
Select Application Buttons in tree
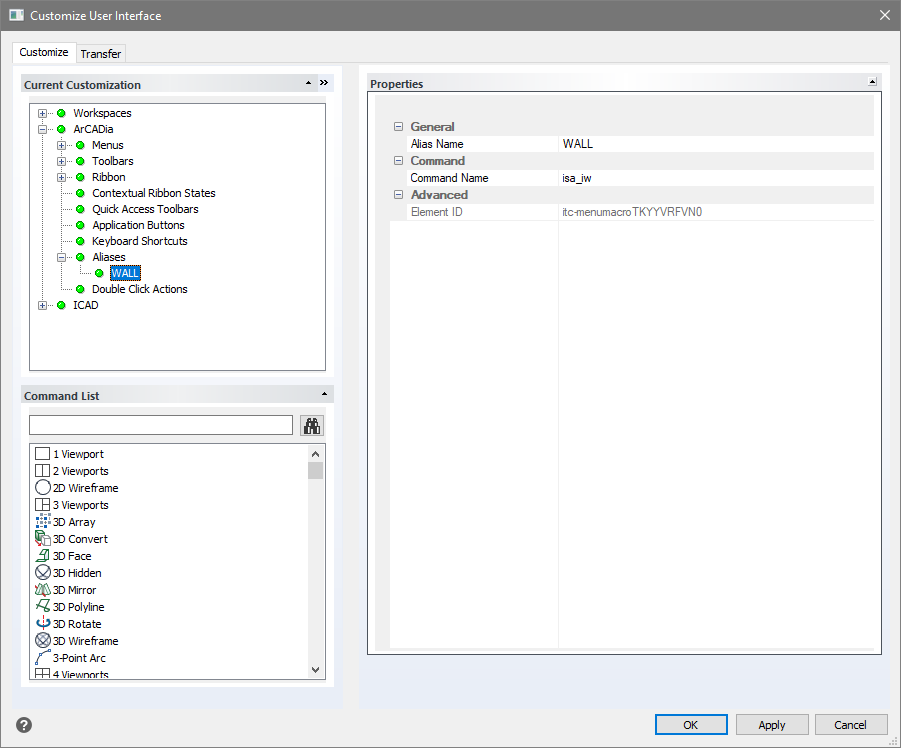(138, 226)
